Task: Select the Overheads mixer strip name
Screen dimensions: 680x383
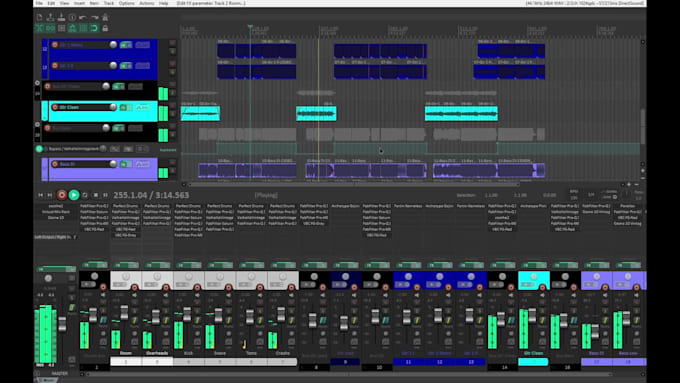Action: [x=157, y=354]
